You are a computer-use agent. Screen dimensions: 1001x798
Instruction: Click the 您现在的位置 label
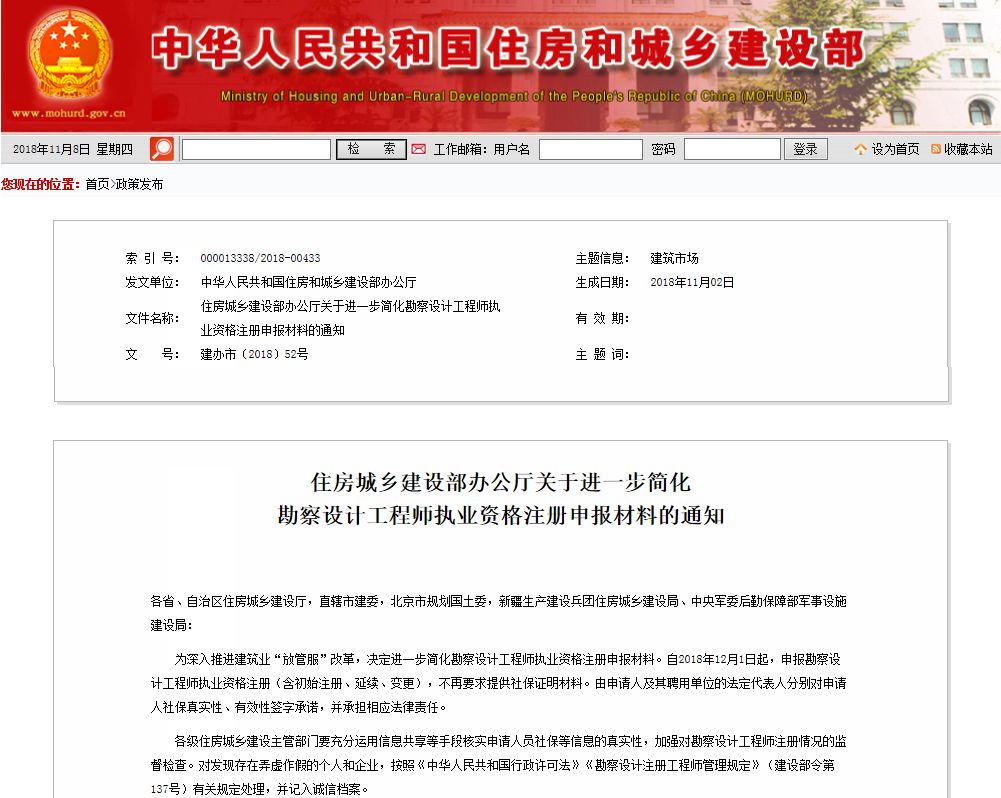click(x=41, y=184)
